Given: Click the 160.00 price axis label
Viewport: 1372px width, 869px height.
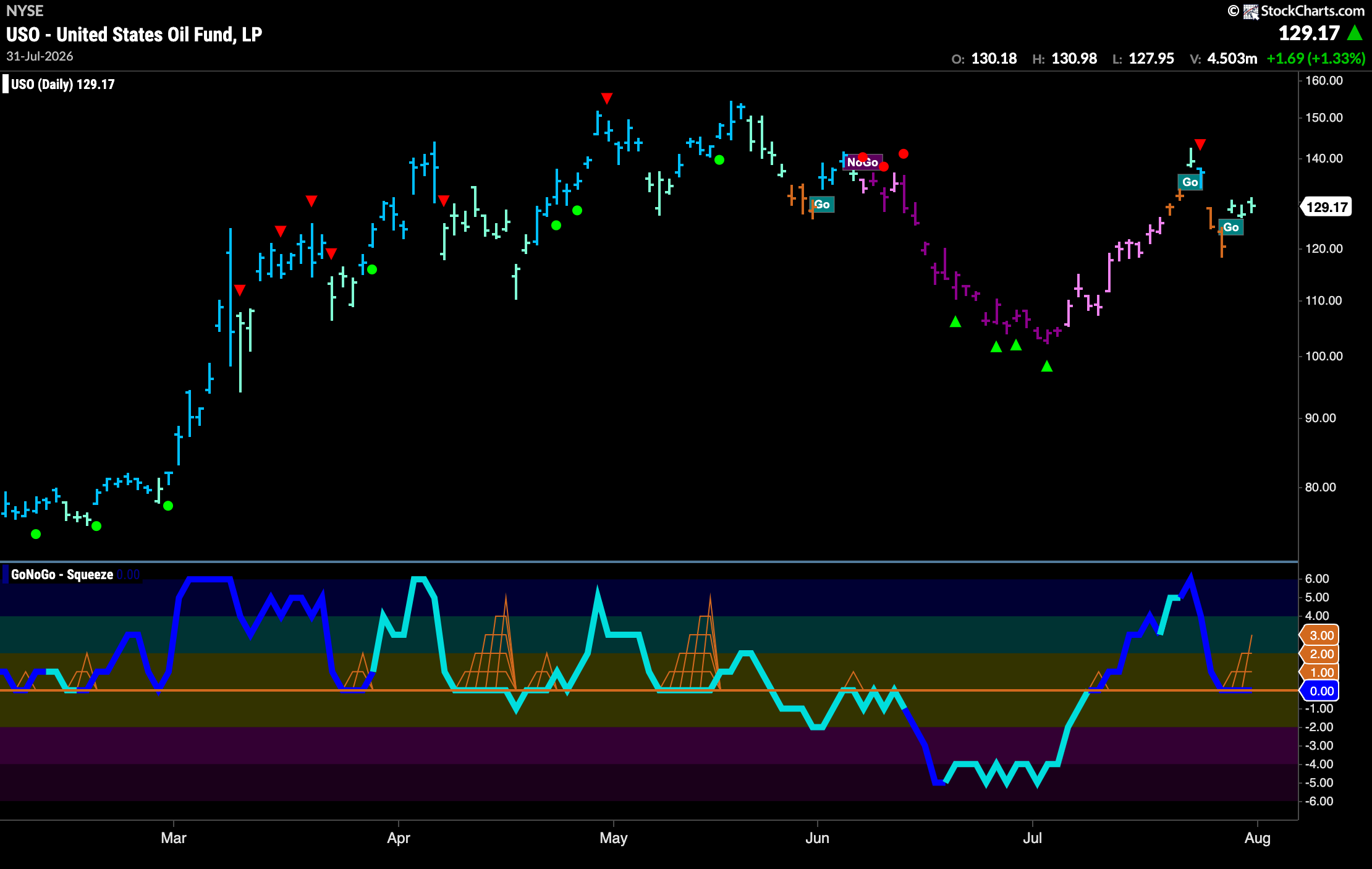Looking at the screenshot, I should click(1324, 80).
